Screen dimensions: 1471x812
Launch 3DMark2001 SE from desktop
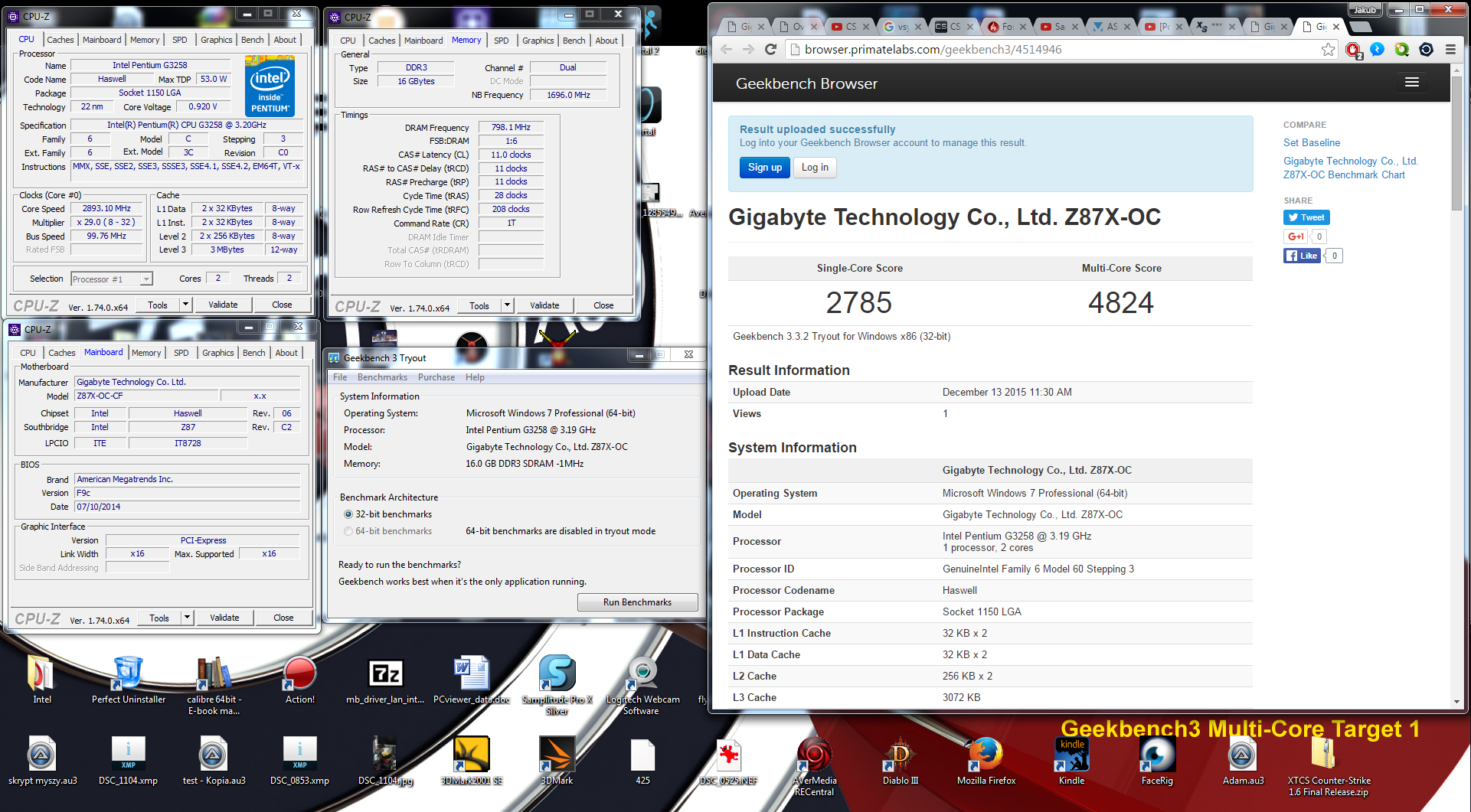pos(471,761)
